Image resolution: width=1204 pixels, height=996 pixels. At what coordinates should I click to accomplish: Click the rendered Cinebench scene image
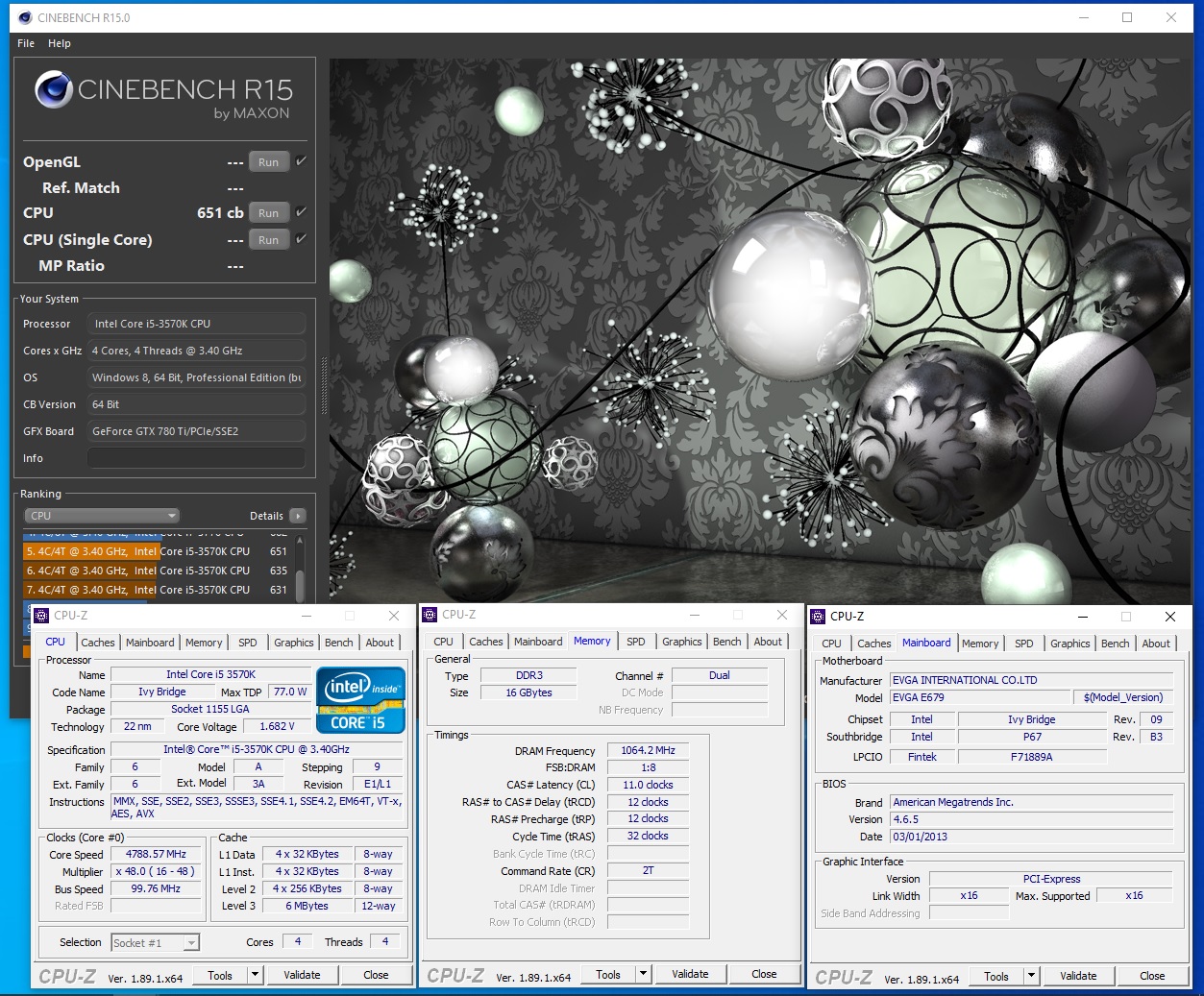761,330
